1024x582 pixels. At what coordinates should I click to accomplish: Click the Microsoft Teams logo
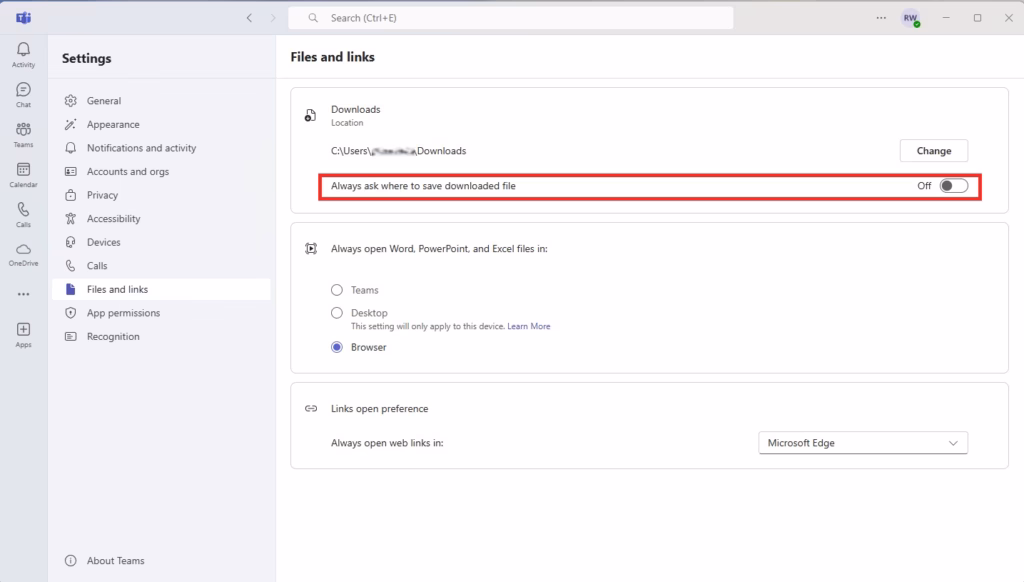pyautogui.click(x=24, y=18)
